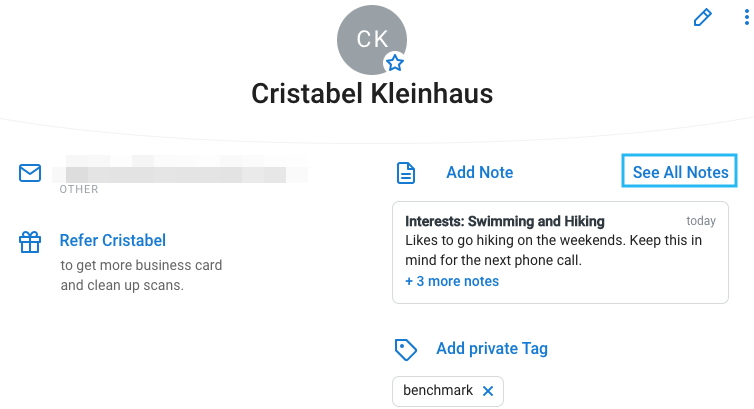Click the envelope email icon

[30, 173]
